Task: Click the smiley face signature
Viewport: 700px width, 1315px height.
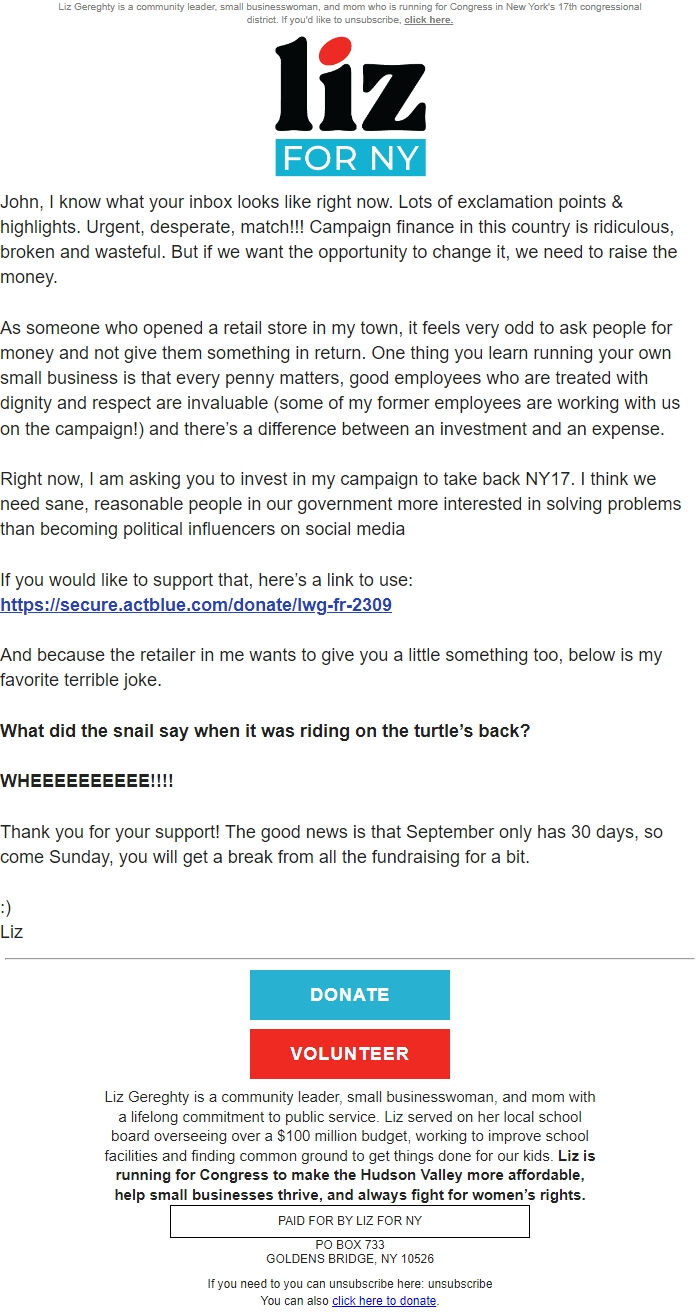Action: point(8,906)
